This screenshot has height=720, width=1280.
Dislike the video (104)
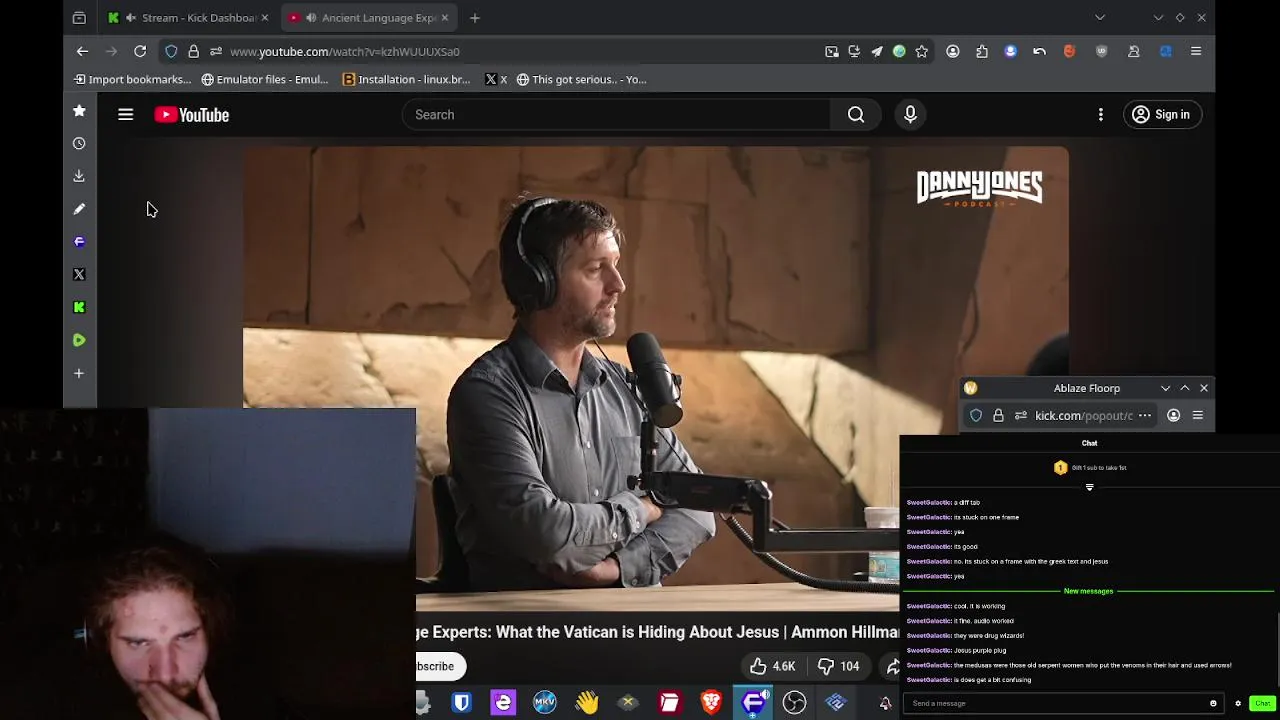(838, 666)
